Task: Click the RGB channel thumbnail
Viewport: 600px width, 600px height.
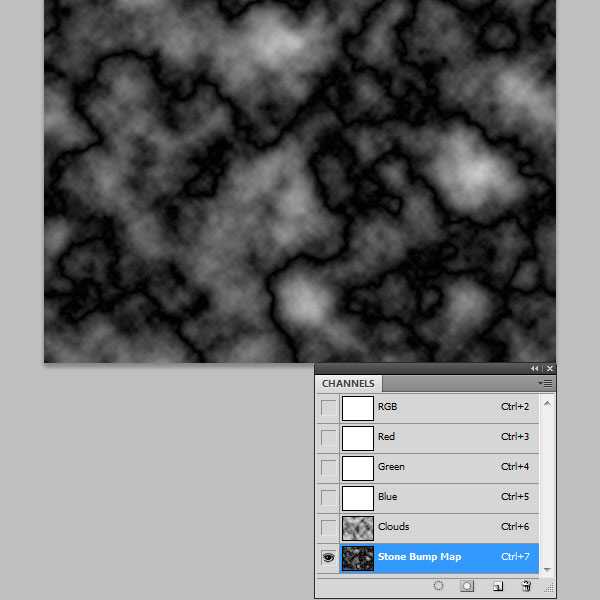Action: [x=357, y=408]
